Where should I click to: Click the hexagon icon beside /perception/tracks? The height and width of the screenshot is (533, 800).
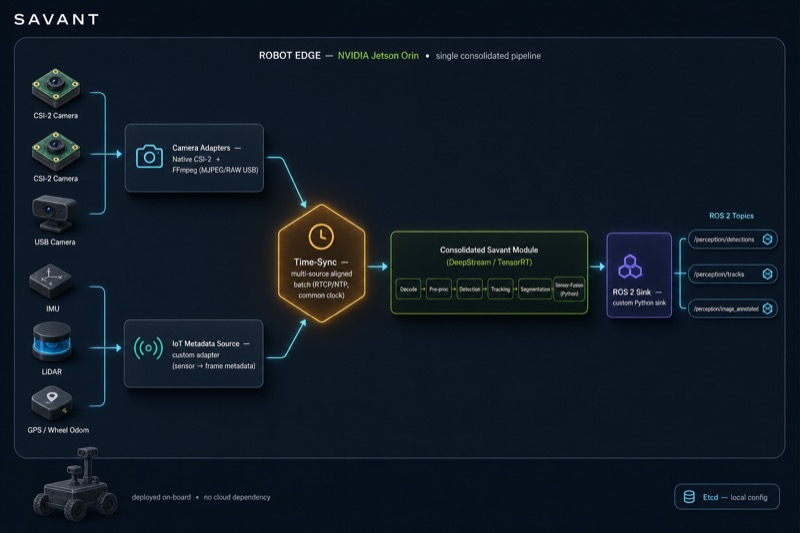[767, 274]
